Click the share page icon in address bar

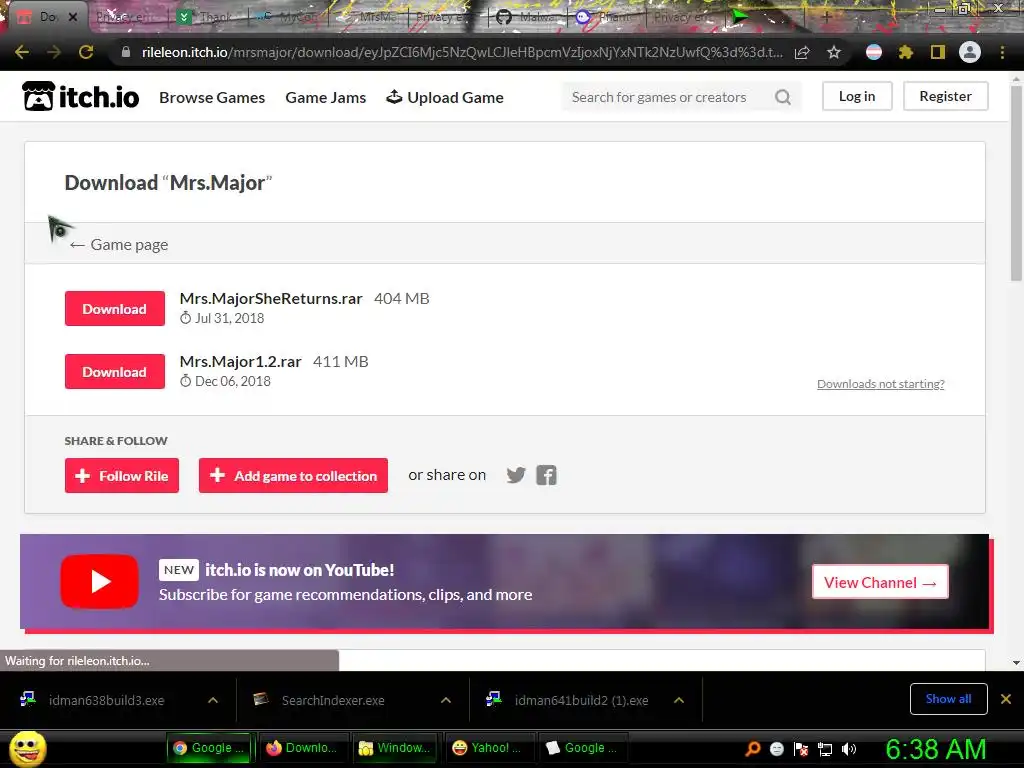click(x=802, y=52)
